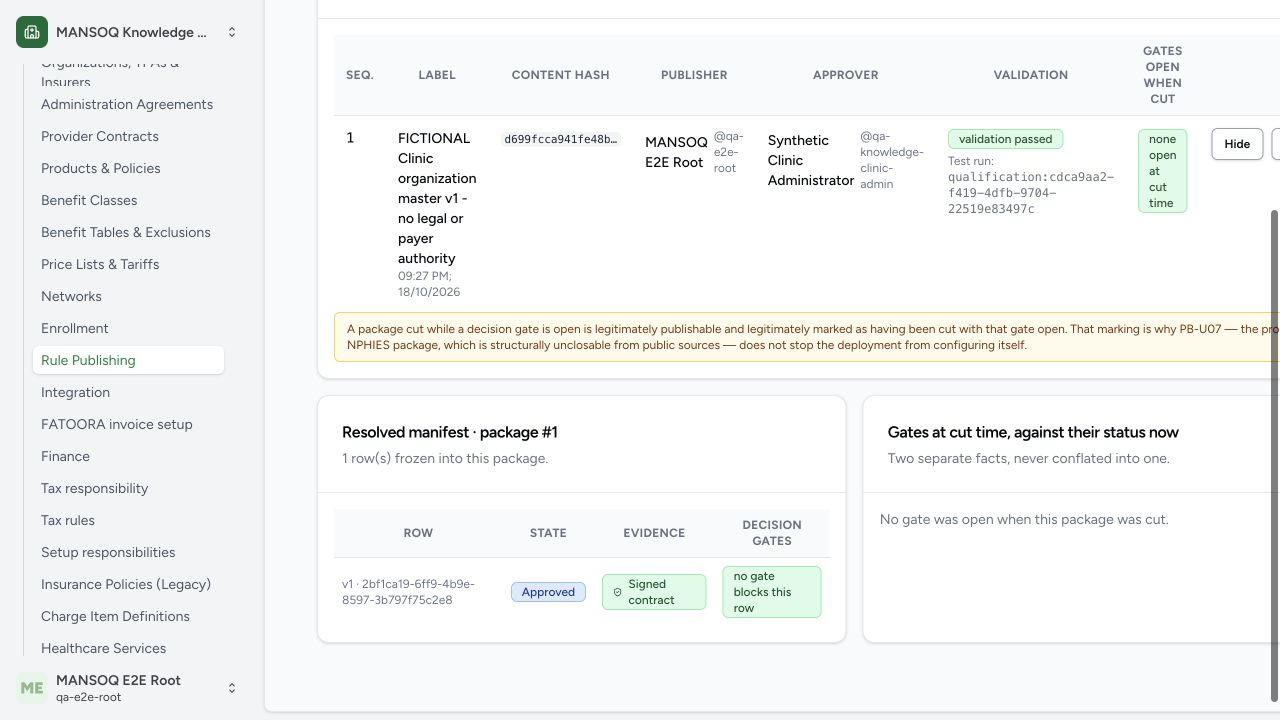The height and width of the screenshot is (720, 1280).
Task: Click the Publisher column header
Action: point(694,75)
